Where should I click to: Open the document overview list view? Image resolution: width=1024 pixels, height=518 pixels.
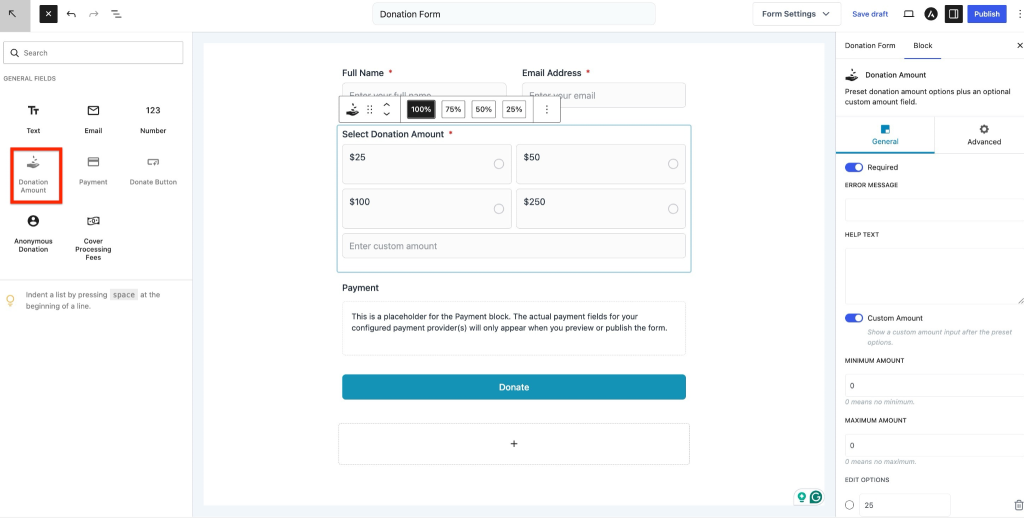tap(116, 14)
